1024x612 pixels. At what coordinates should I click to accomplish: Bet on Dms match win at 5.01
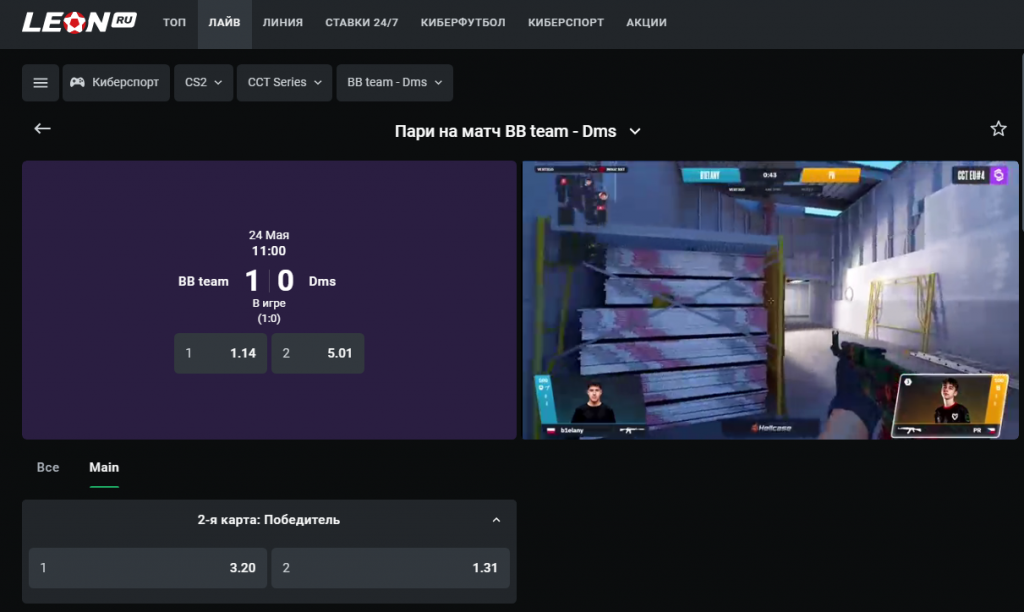[318, 353]
